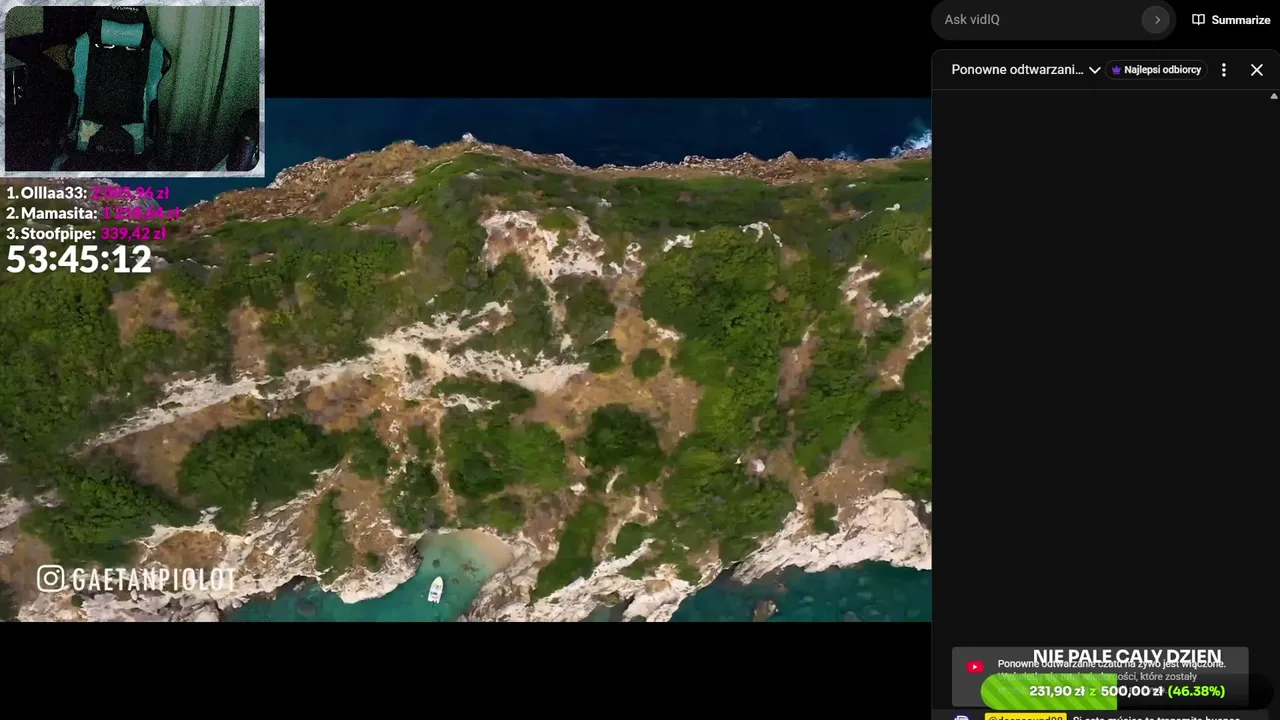The image size is (1280, 720).
Task: Click the 53:45:12 stream timer
Action: pyautogui.click(x=79, y=260)
